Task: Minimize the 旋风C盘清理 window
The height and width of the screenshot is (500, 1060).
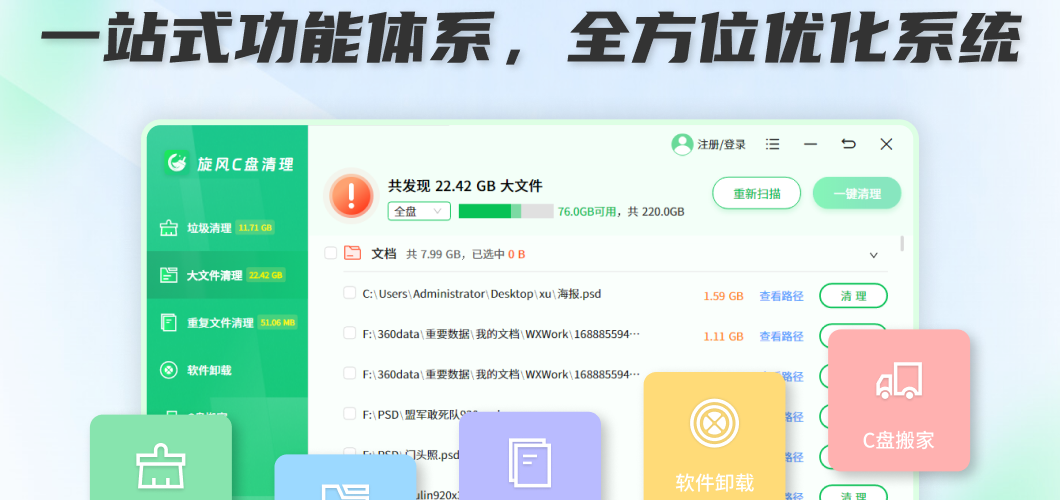Action: click(811, 144)
